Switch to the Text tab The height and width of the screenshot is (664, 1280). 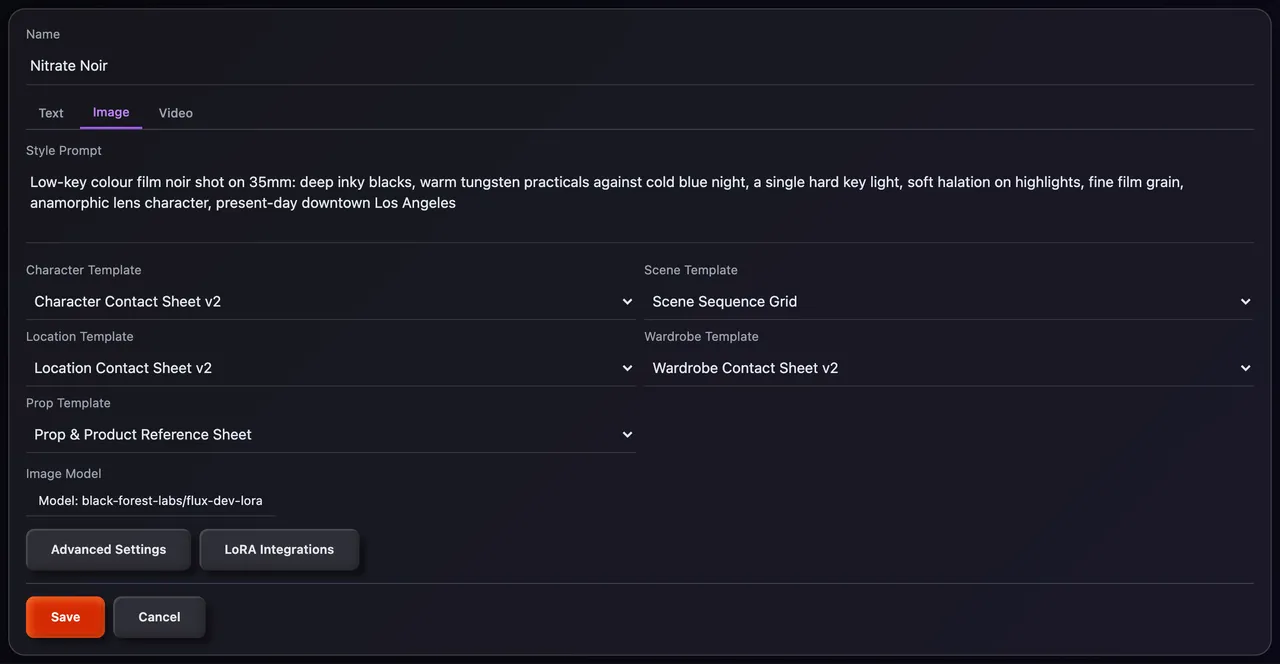coord(51,113)
